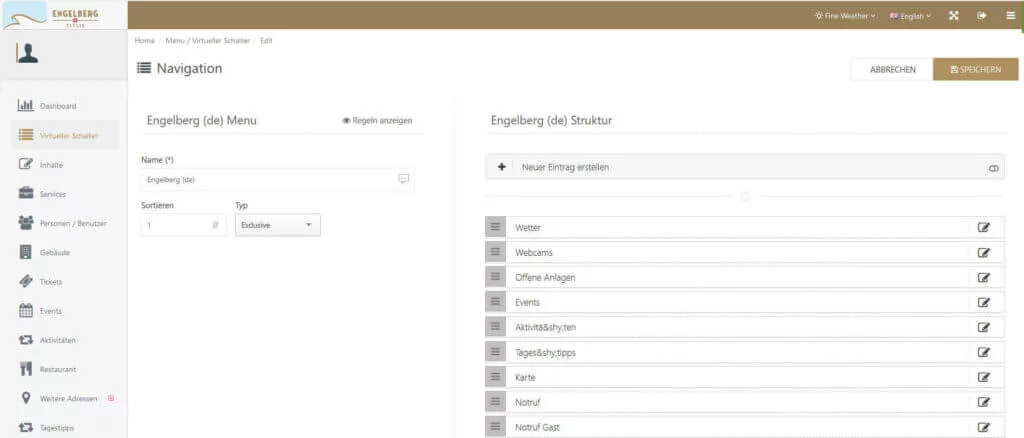The image size is (1024, 438).
Task: Click the plus icon for Neuer Eintrag
Action: (501, 167)
